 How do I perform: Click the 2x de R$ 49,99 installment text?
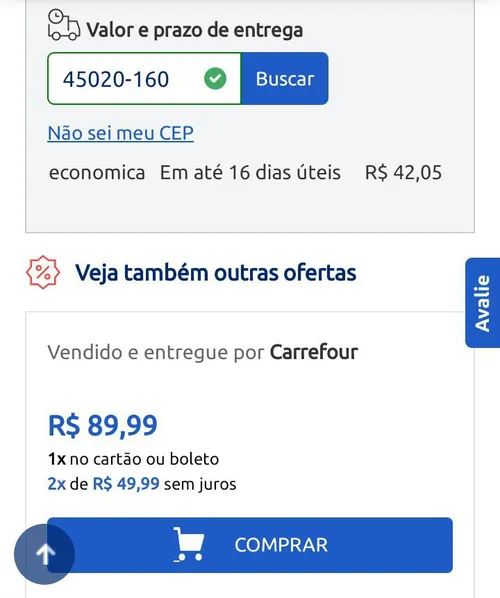point(142,484)
